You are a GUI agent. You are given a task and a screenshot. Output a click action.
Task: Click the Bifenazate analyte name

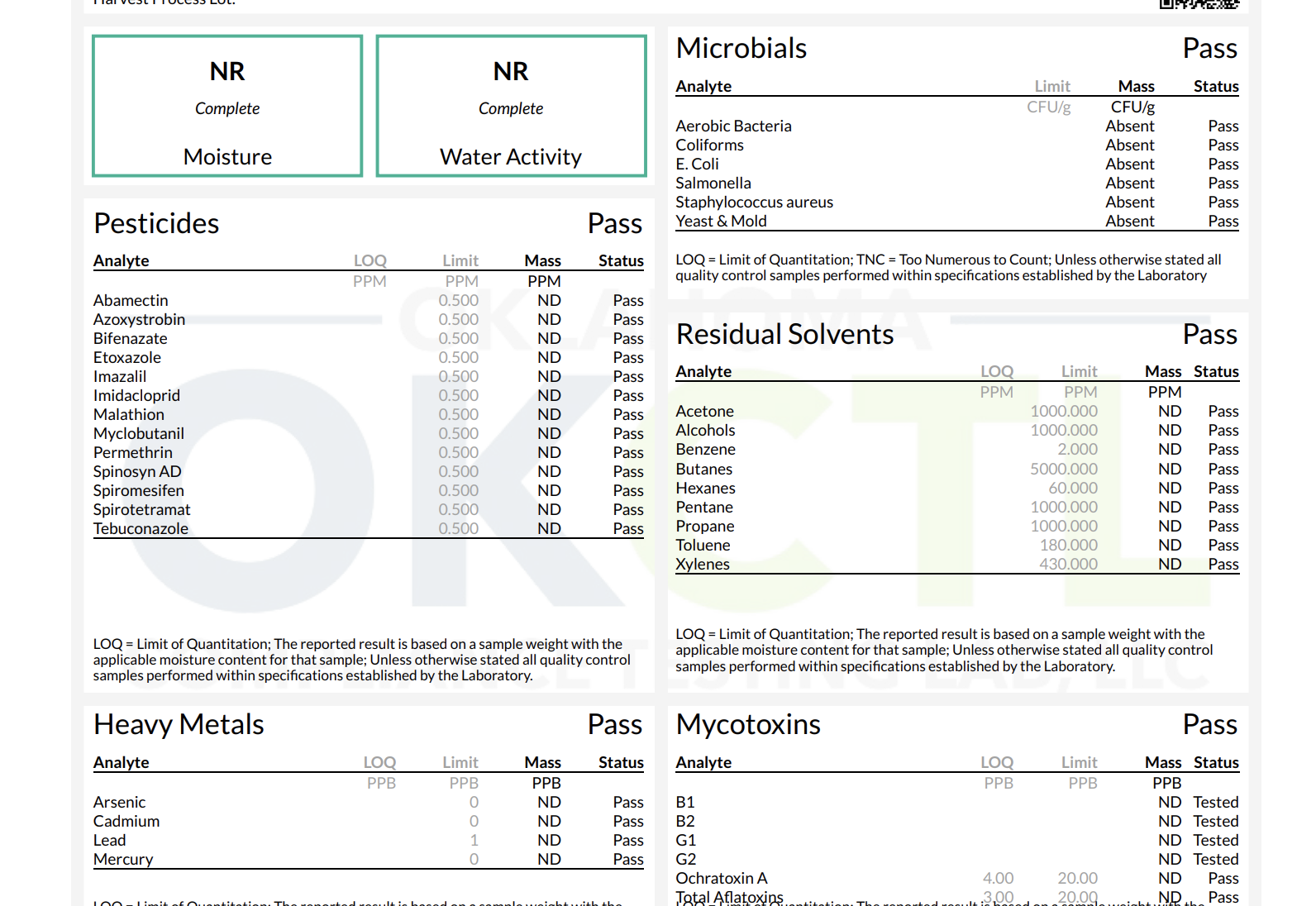coord(130,338)
